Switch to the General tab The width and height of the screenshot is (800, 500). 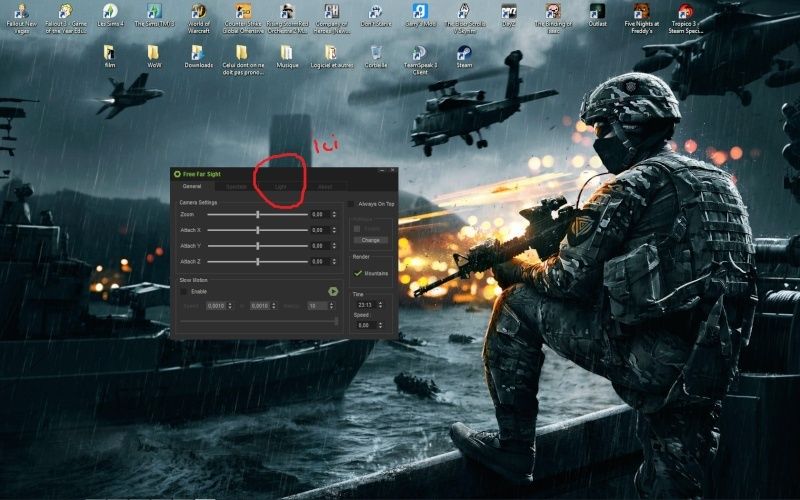click(192, 186)
